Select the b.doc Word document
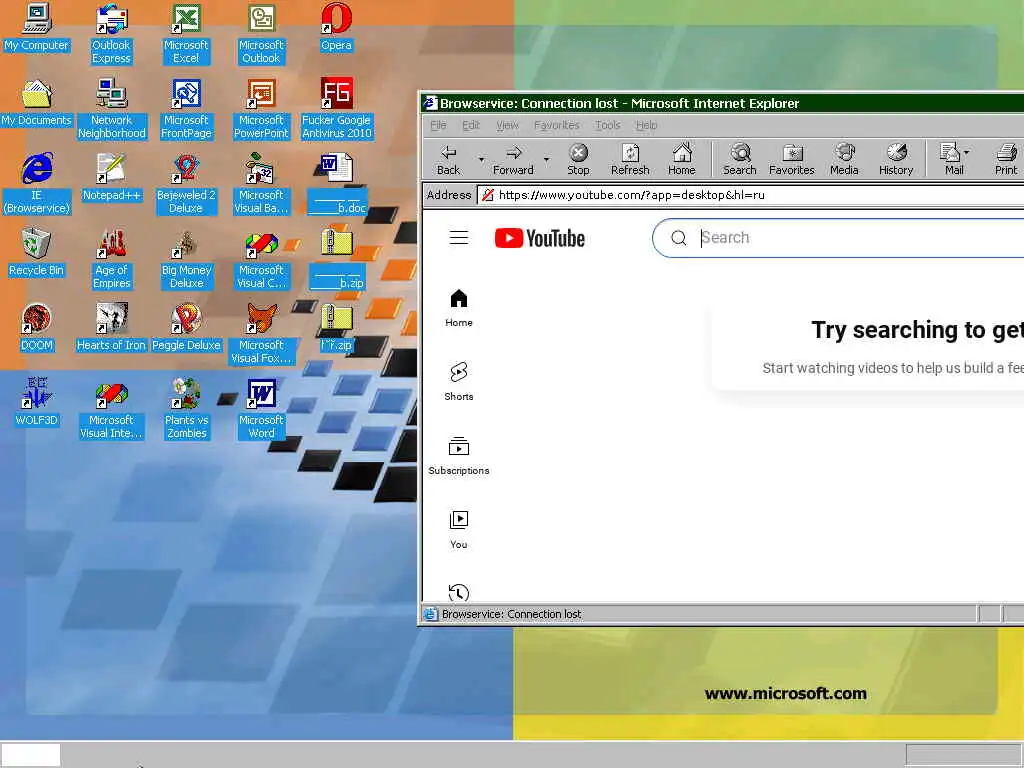This screenshot has height=768, width=1024. pos(337,184)
